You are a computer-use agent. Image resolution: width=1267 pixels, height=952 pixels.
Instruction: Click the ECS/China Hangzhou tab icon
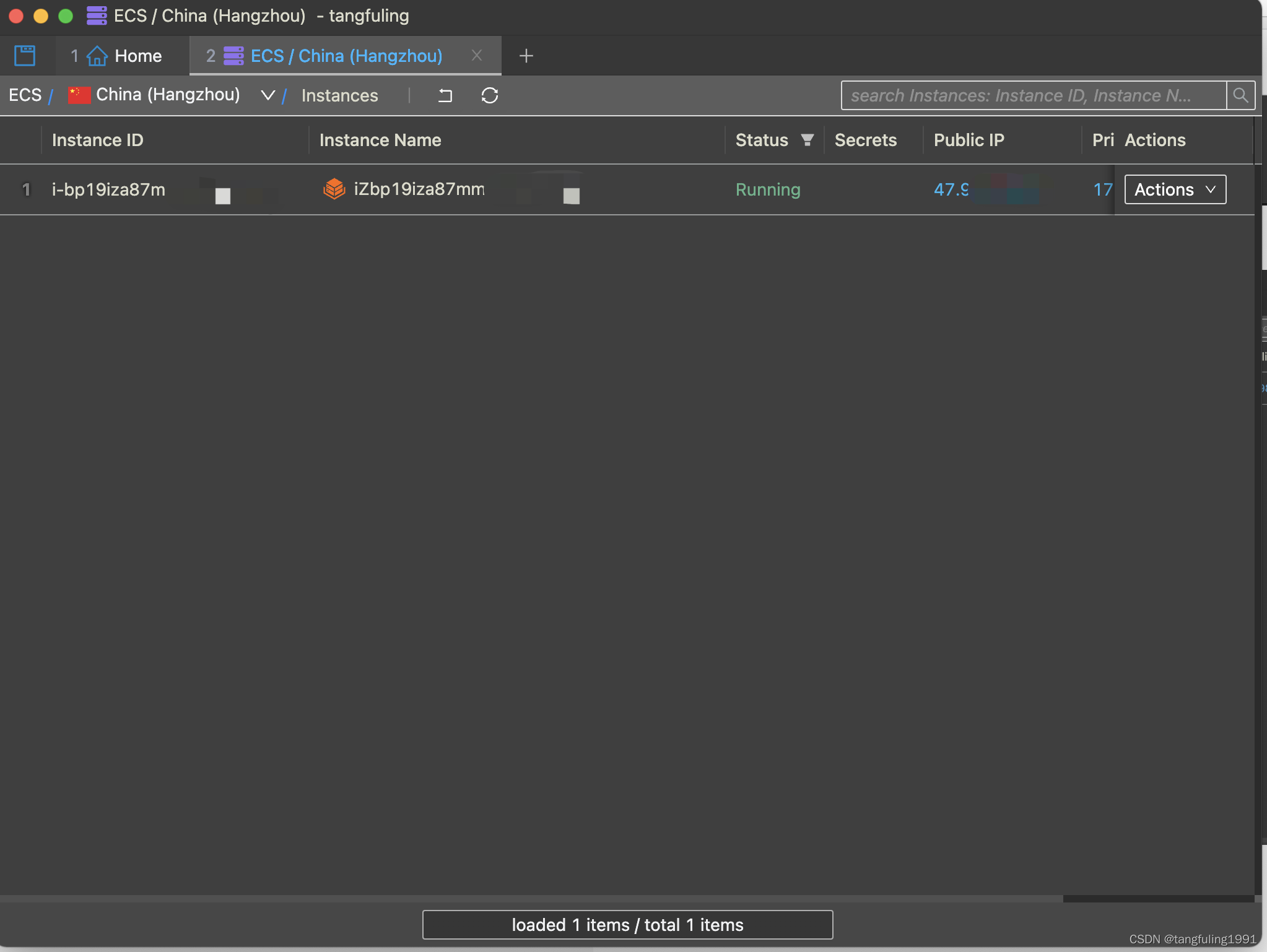[233, 55]
